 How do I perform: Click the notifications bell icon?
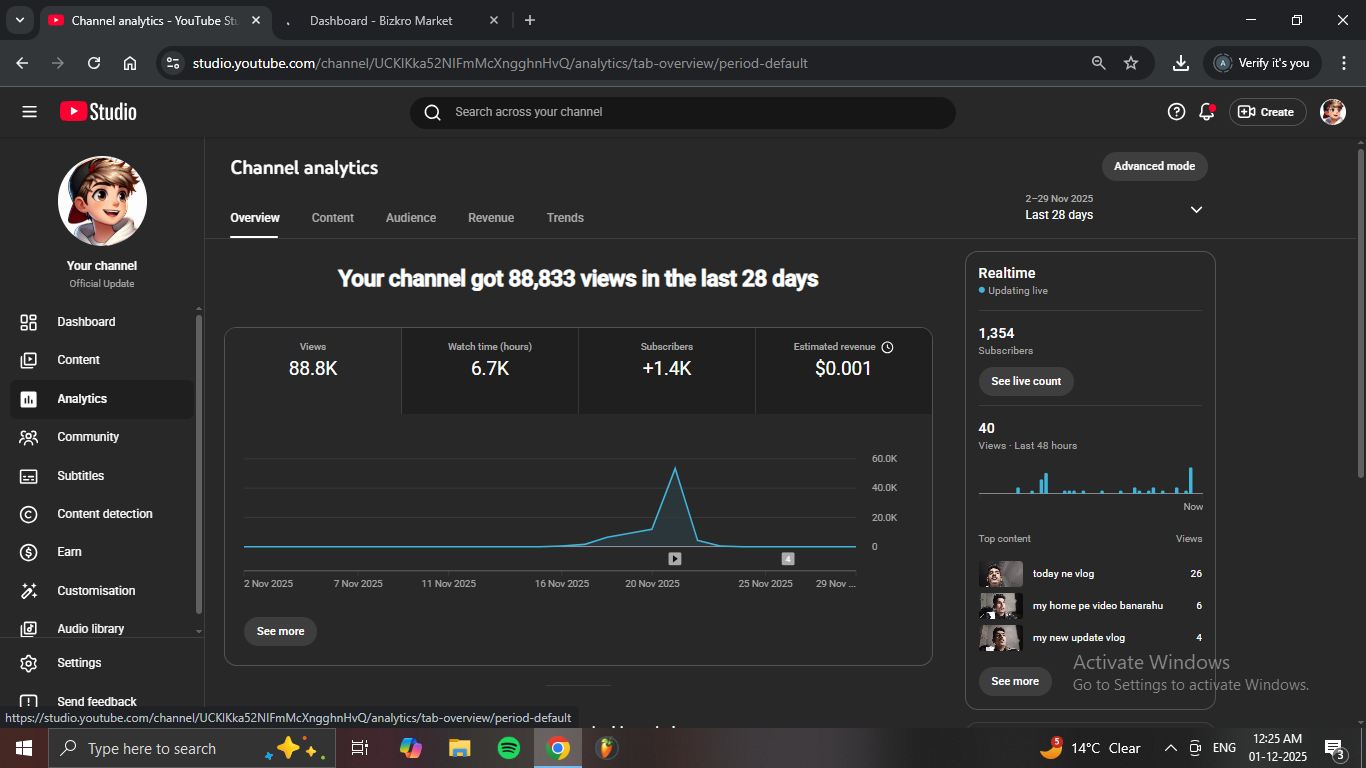click(1206, 112)
